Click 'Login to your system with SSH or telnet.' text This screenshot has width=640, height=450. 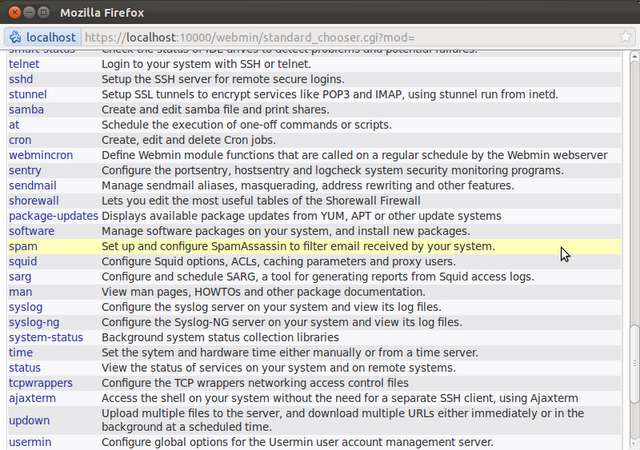pyautogui.click(x=206, y=64)
